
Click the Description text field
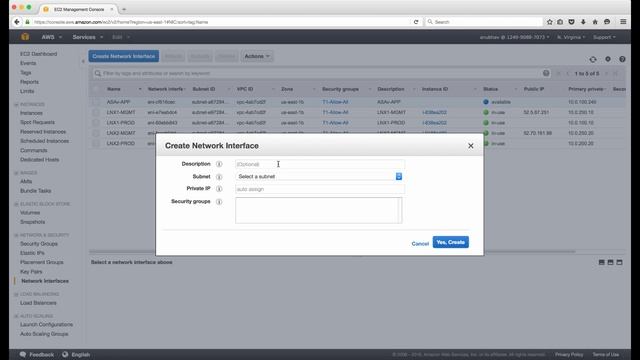[320, 164]
